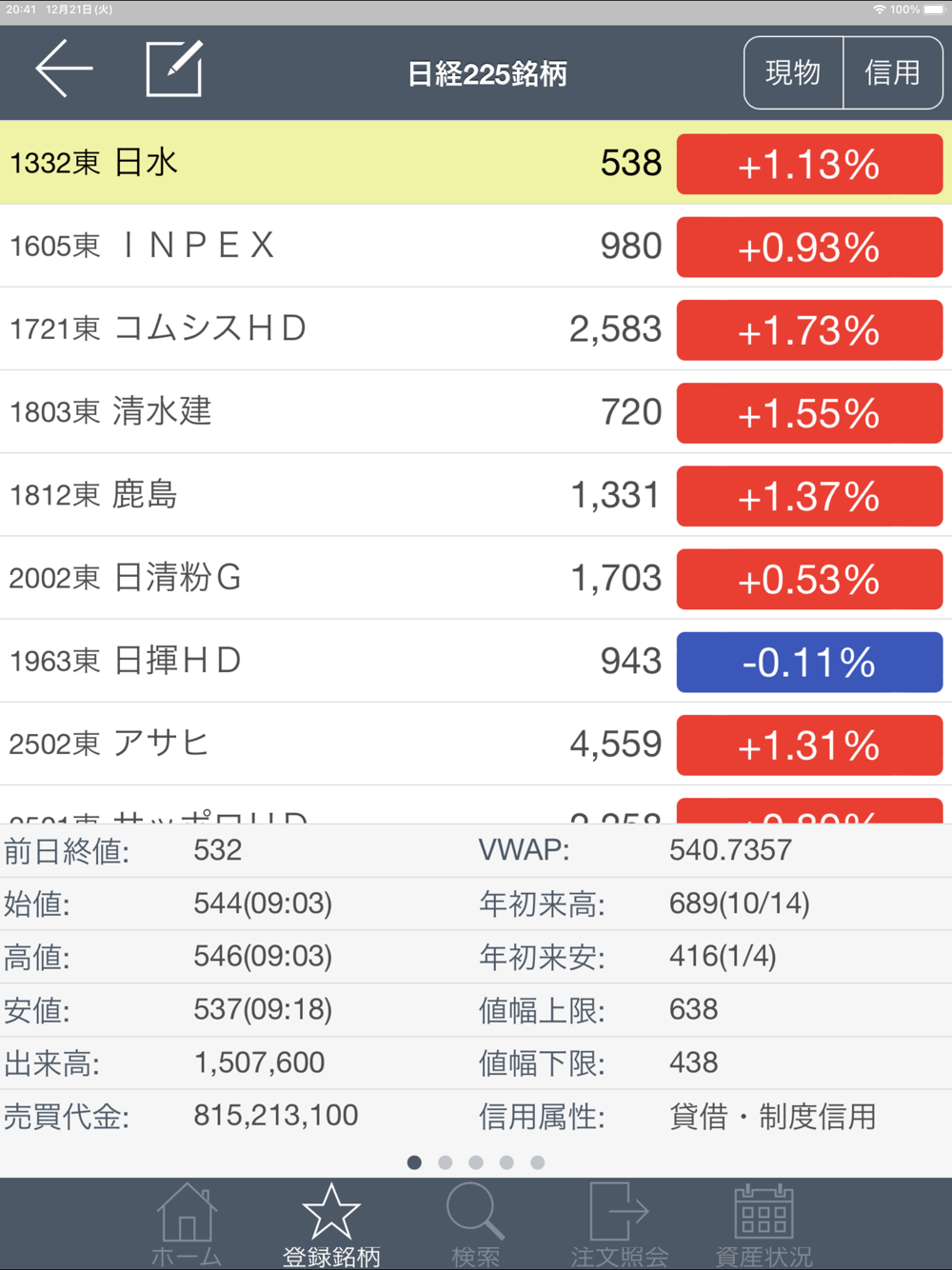Viewport: 952px width, 1270px height.
Task: Select the 1605 INPEX row
Action: pyautogui.click(x=476, y=246)
